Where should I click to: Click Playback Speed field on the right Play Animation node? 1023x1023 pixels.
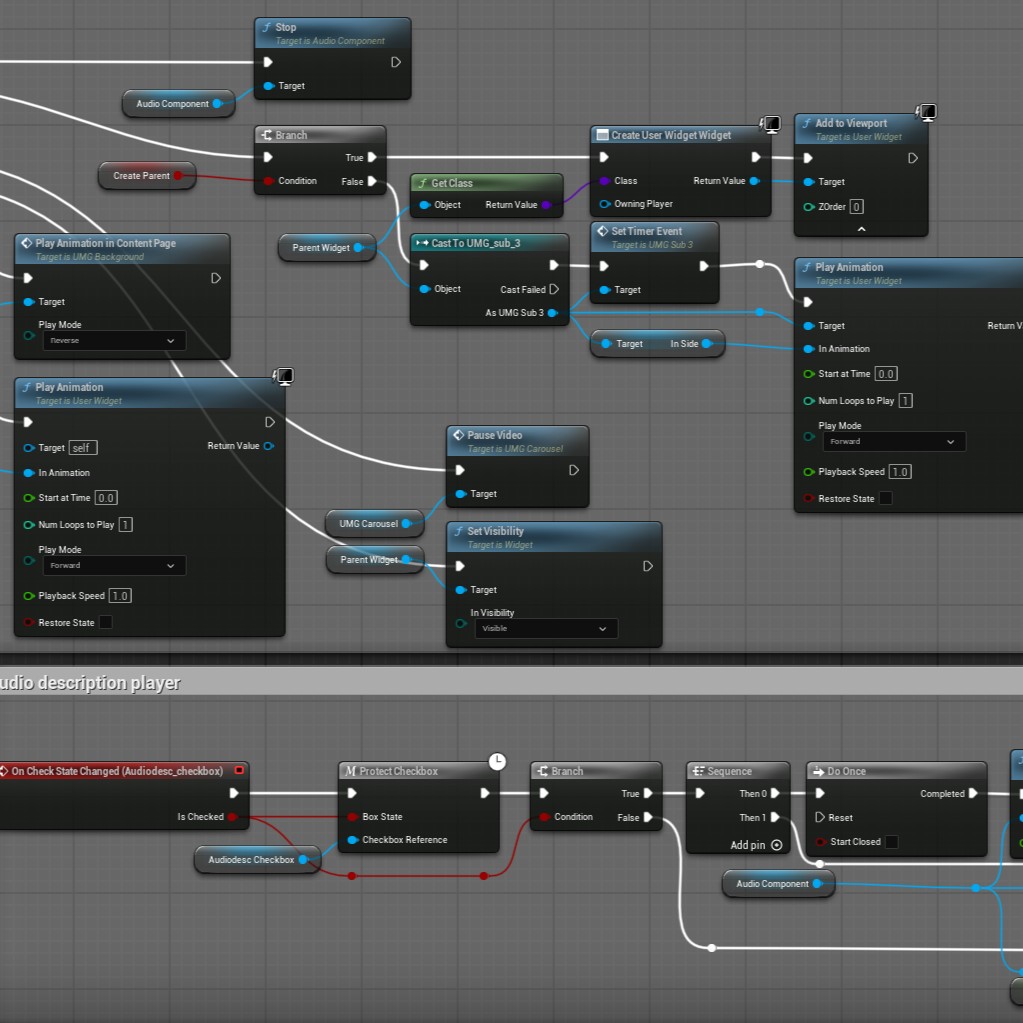pyautogui.click(x=900, y=472)
